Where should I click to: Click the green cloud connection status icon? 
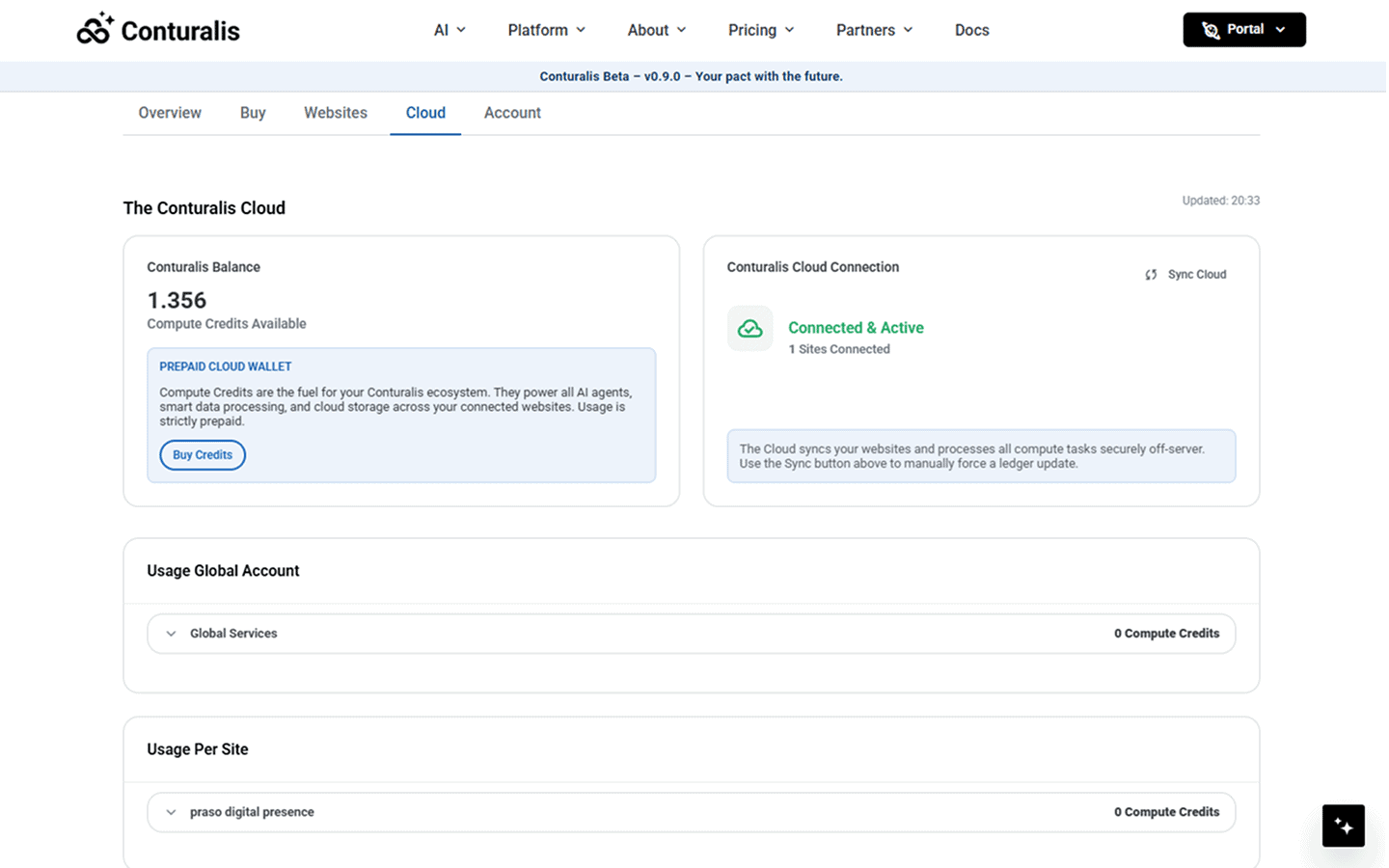tap(750, 329)
